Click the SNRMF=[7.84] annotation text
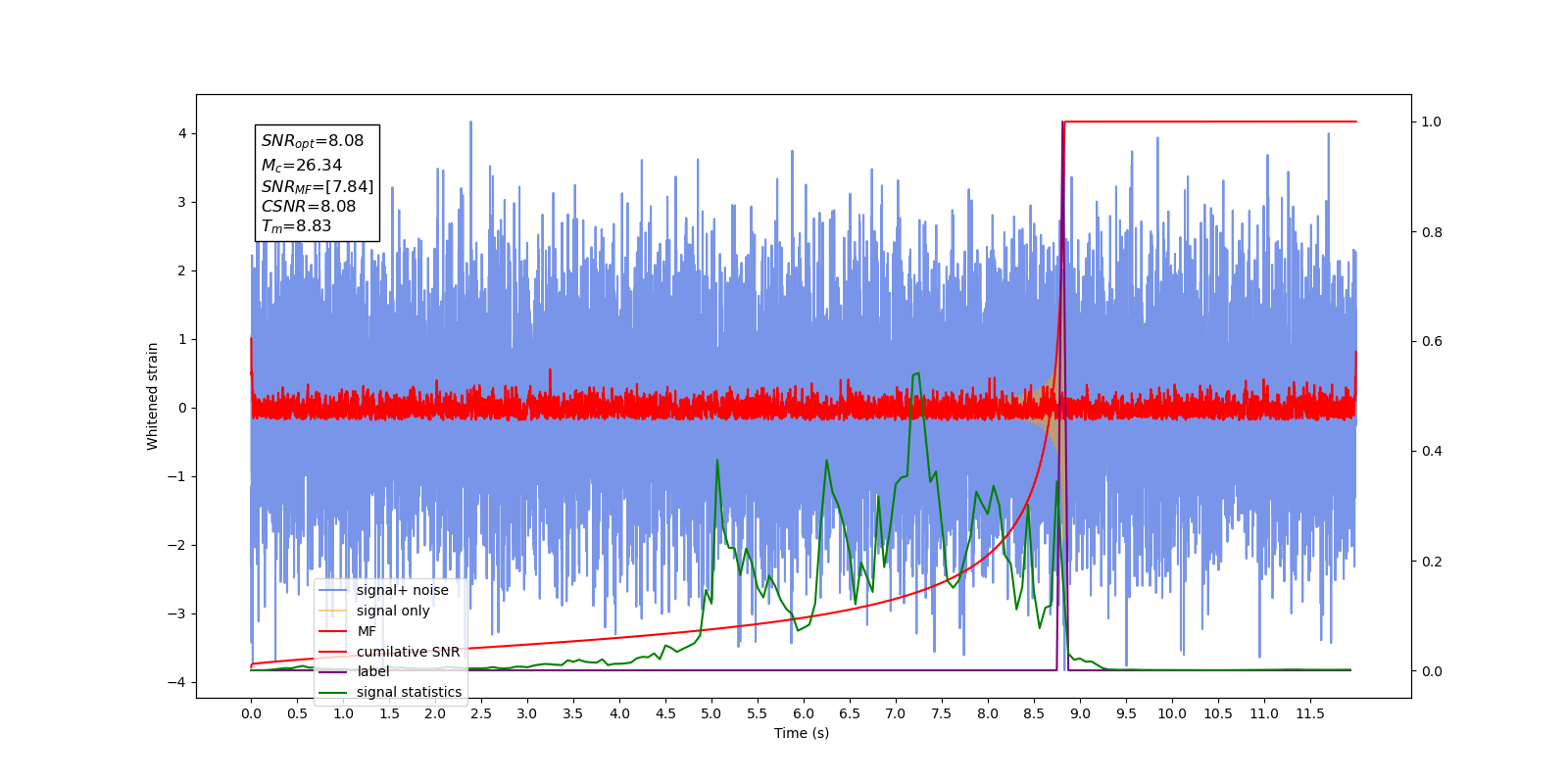This screenshot has width=1568, height=784. (x=318, y=186)
